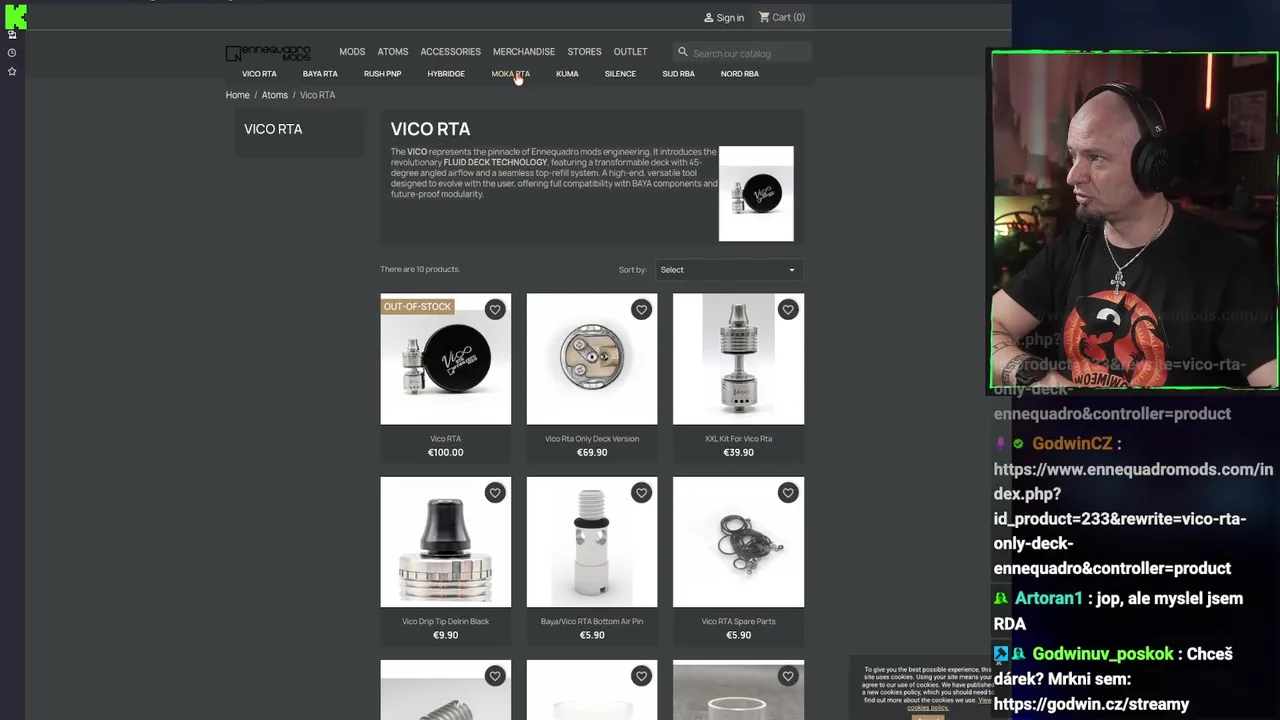1280x720 pixels.
Task: Toggle wishlist heart on Vico RTA Spare Parts
Action: tap(788, 493)
